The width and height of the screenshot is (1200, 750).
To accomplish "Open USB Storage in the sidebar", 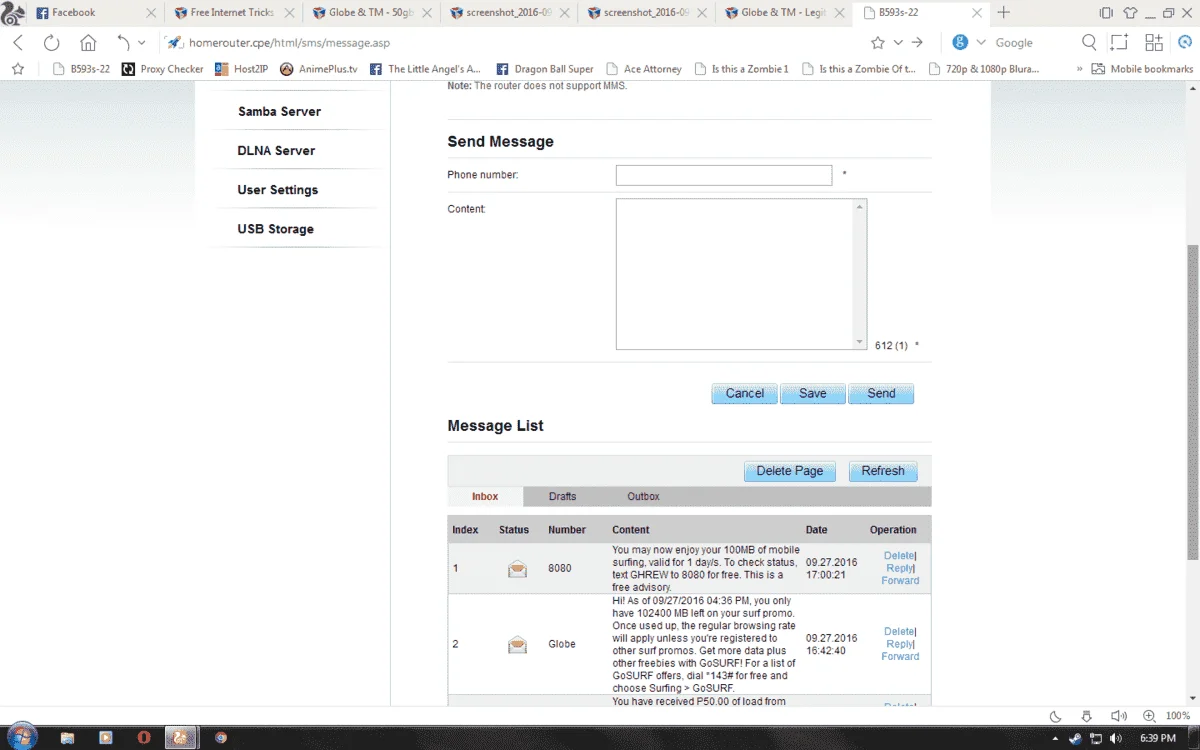I will [275, 229].
